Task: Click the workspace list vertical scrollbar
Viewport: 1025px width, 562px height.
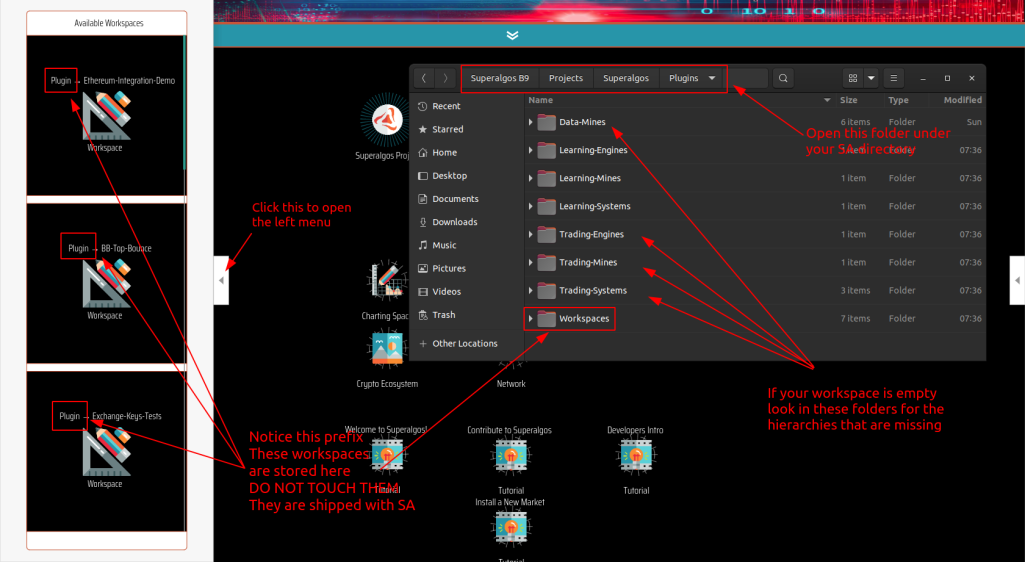Action: coord(185,103)
